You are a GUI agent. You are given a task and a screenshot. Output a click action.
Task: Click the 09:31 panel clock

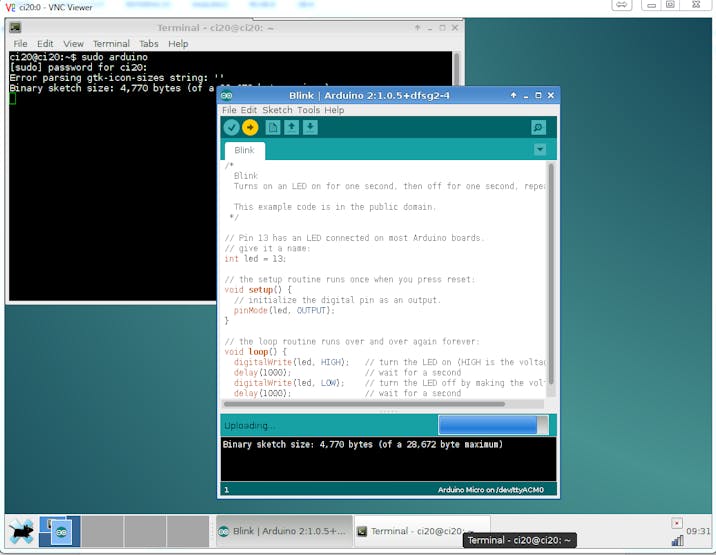698,531
